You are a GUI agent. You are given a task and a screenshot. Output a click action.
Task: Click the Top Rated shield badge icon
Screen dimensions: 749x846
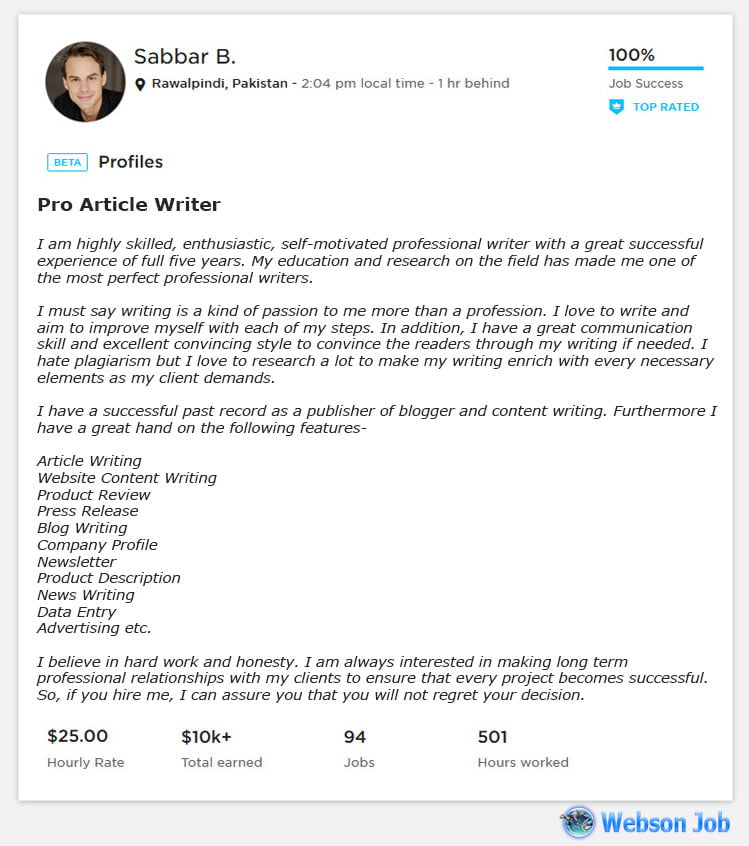616,107
